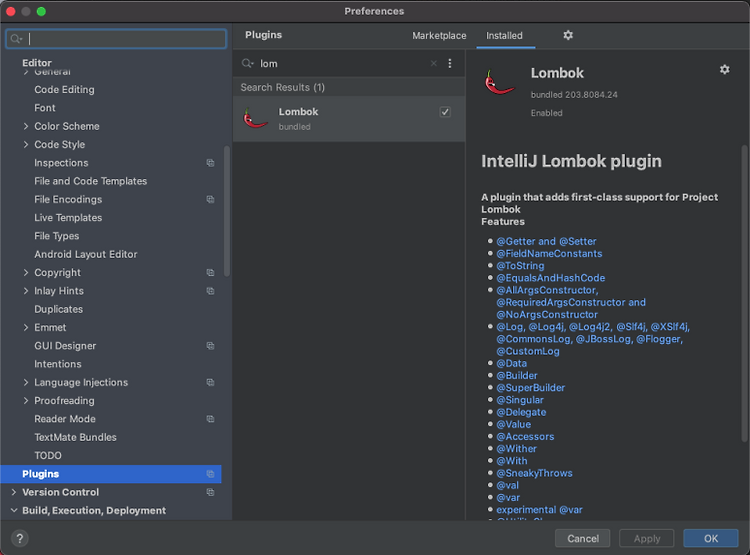Image resolution: width=750 pixels, height=555 pixels.
Task: Focus the settings search input field
Action: [x=116, y=39]
